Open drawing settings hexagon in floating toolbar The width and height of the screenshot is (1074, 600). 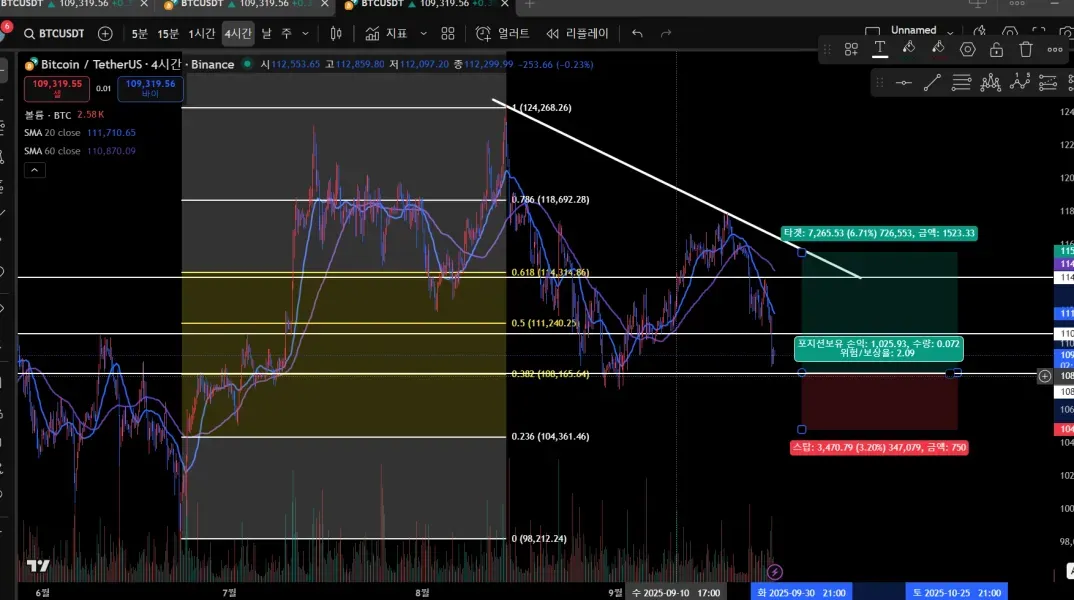coord(967,49)
